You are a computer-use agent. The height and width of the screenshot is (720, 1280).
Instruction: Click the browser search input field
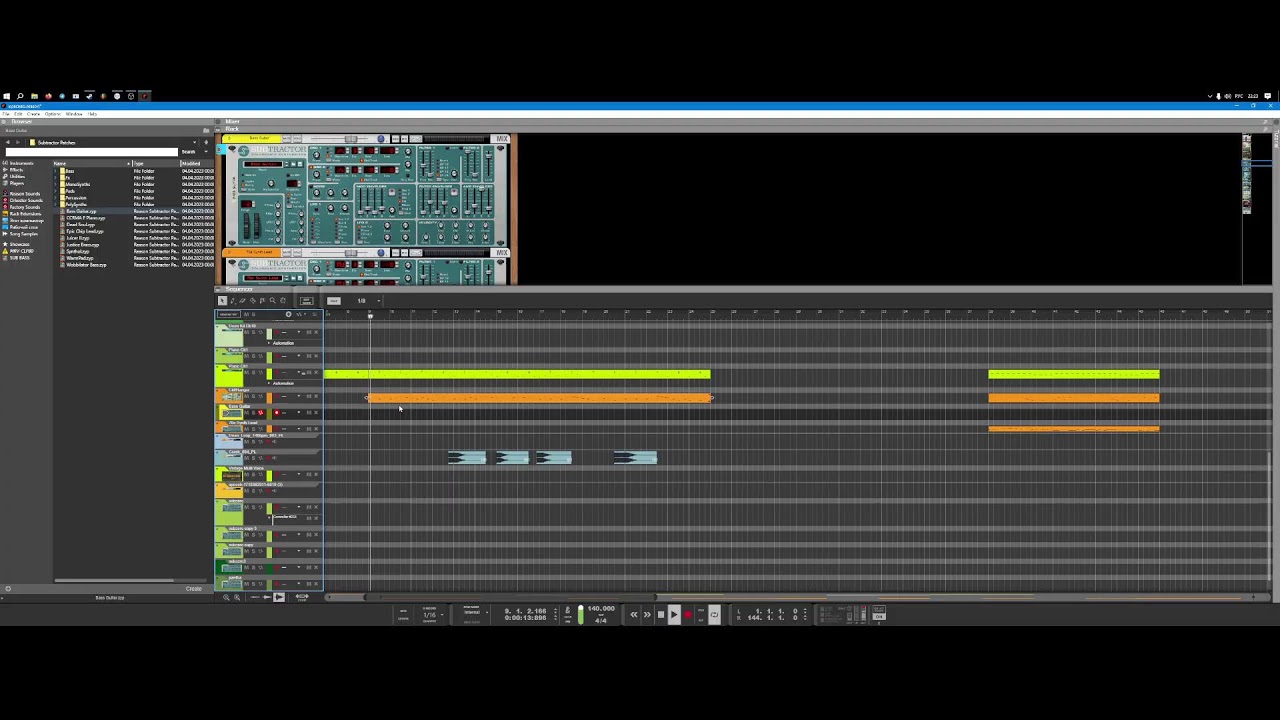[x=93, y=152]
